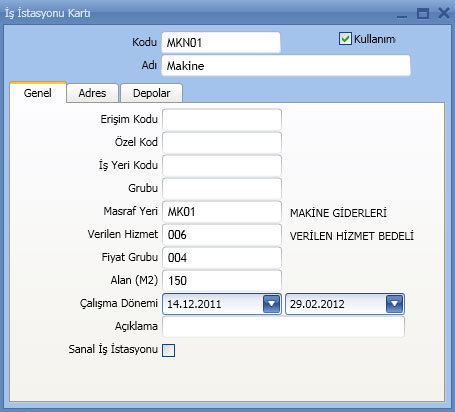Close the İş İstasyonu Kartı window

click(x=443, y=13)
